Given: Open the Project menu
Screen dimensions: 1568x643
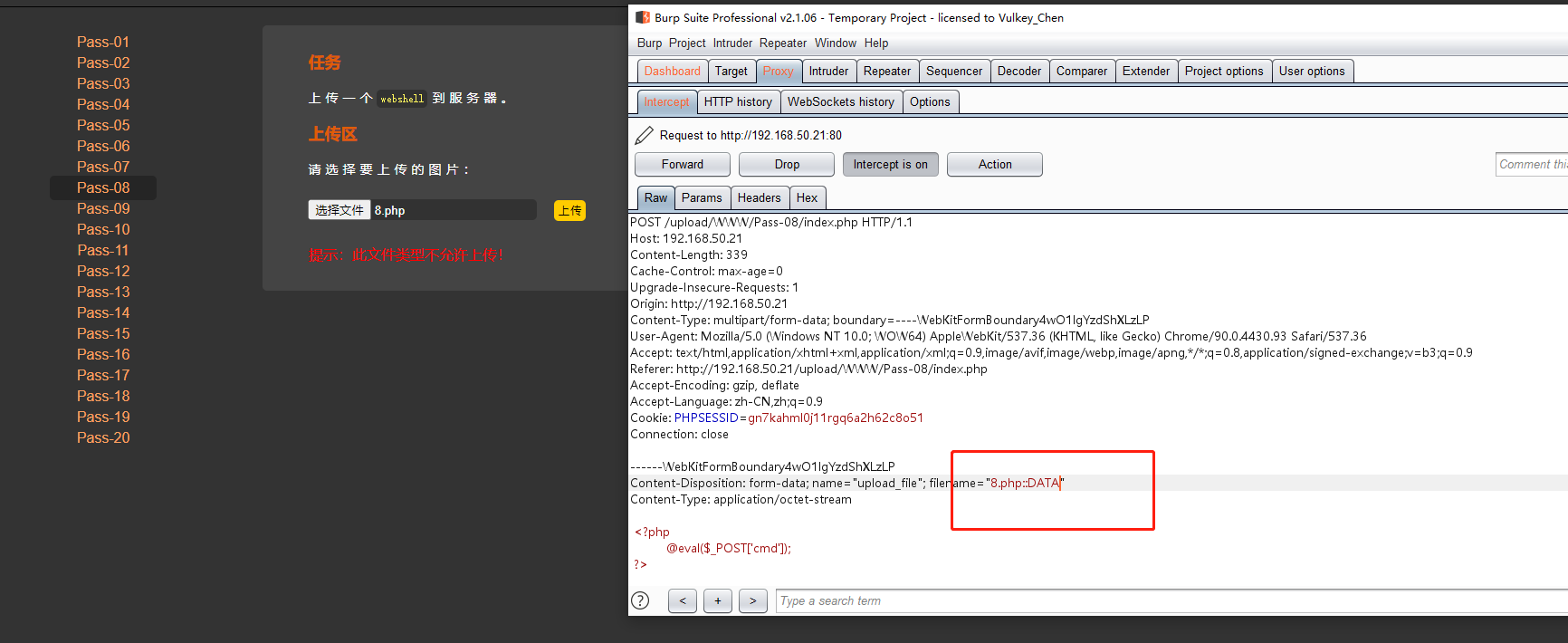Looking at the screenshot, I should point(687,43).
